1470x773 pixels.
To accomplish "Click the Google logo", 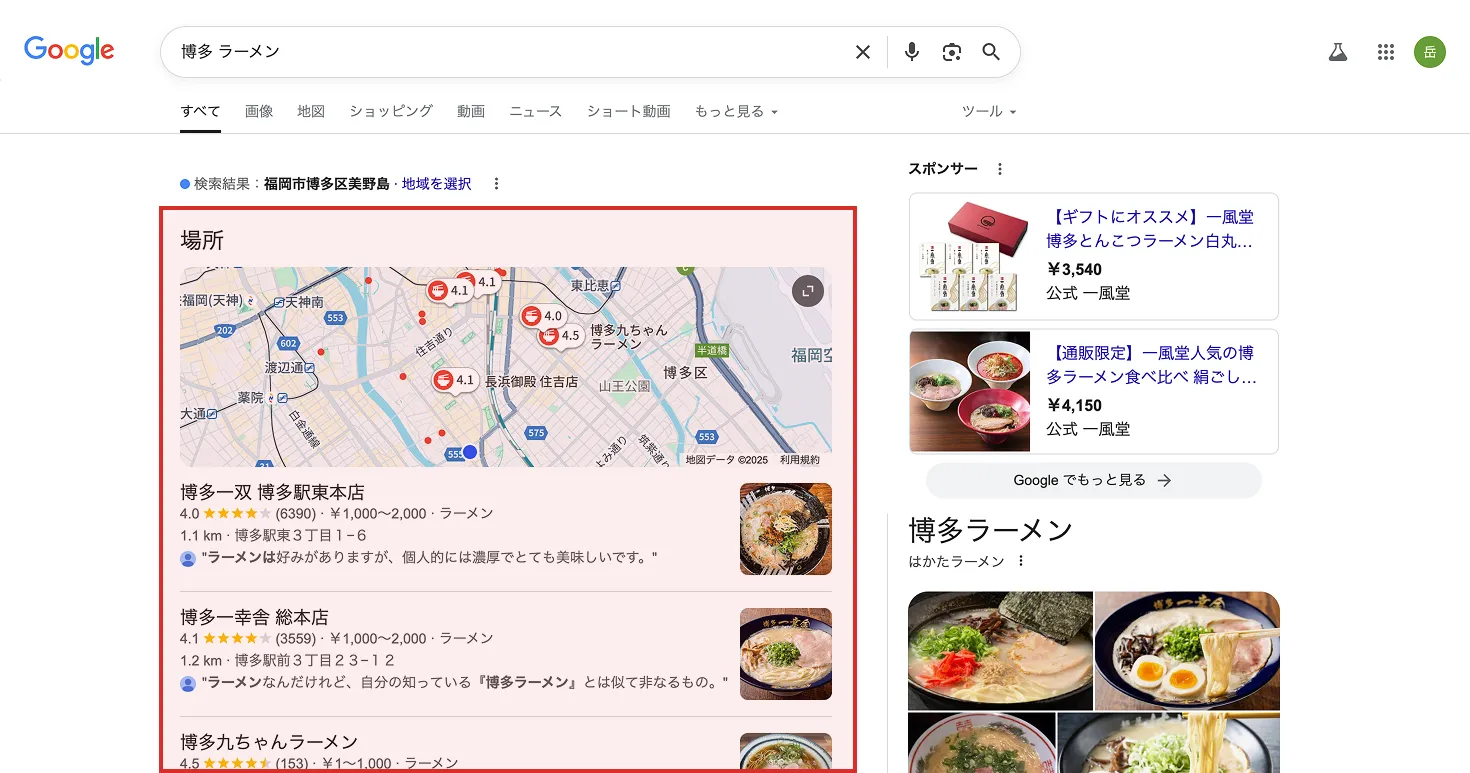I will click(x=69, y=50).
